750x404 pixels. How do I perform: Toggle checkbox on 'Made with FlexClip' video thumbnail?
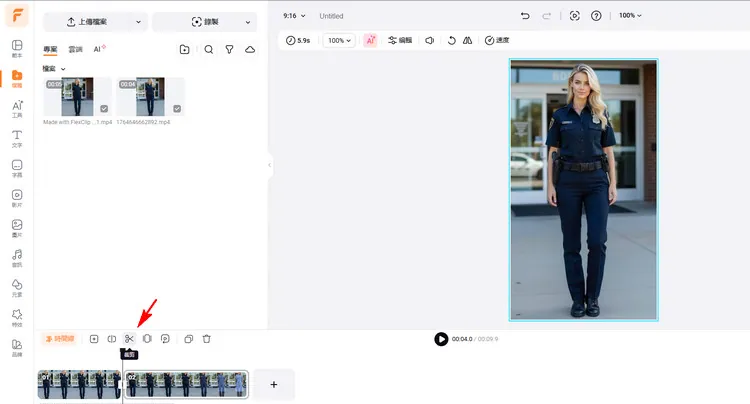[x=104, y=109]
